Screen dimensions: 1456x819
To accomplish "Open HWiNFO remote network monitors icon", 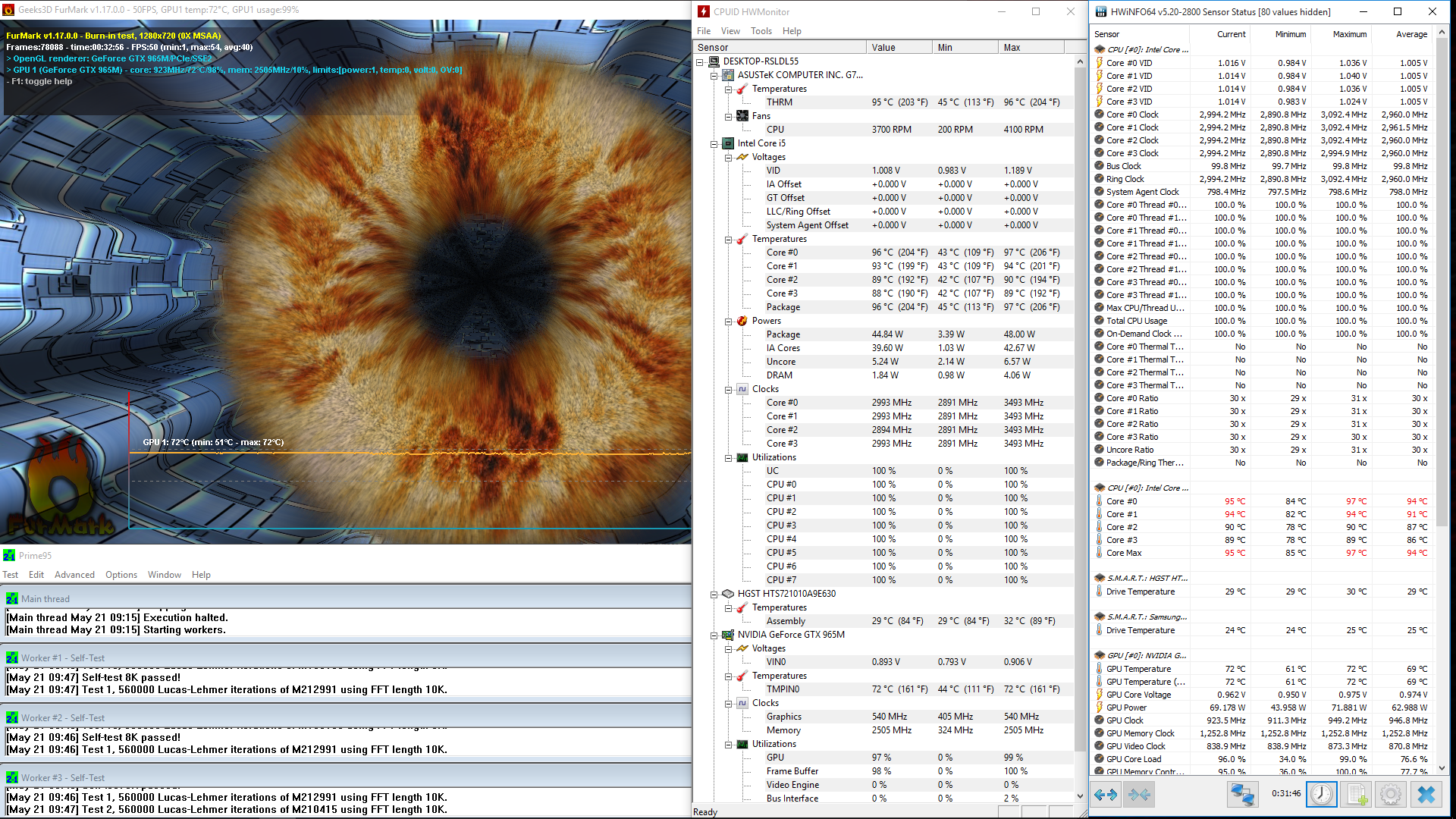I will click(x=1242, y=794).
